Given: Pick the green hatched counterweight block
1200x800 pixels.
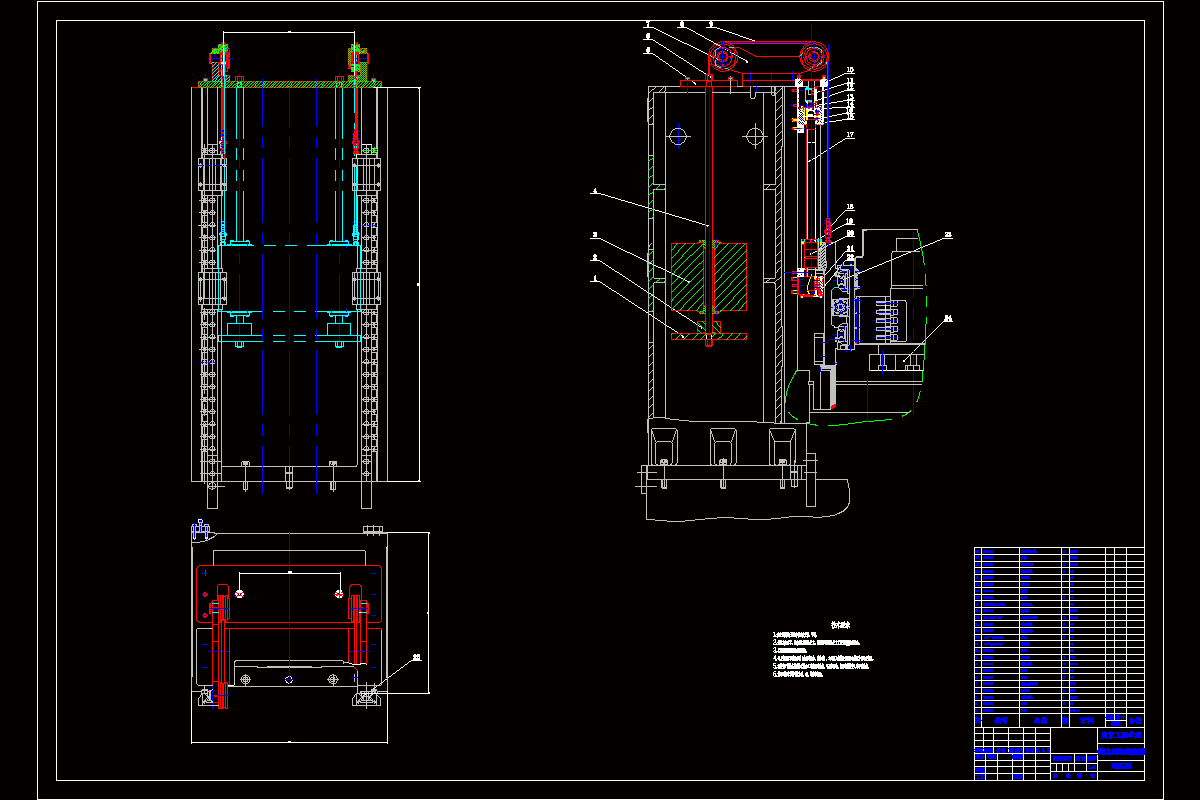Looking at the screenshot, I should pos(709,277).
